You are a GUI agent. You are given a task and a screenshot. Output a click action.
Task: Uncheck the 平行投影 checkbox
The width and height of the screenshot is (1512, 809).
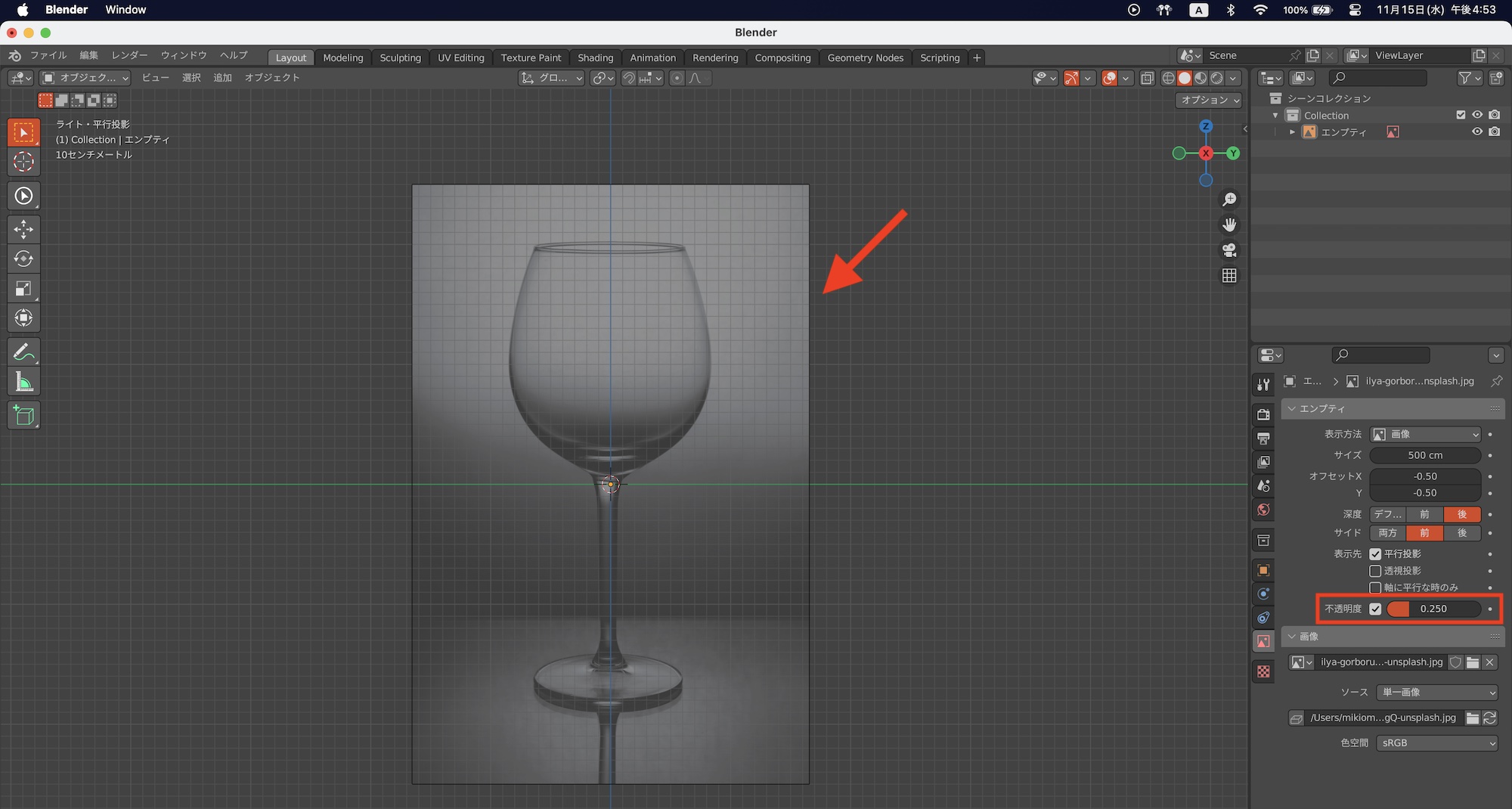(x=1375, y=554)
